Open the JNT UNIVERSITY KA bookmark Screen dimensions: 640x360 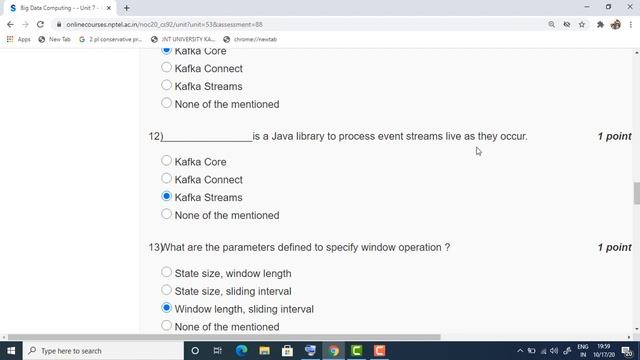point(183,39)
